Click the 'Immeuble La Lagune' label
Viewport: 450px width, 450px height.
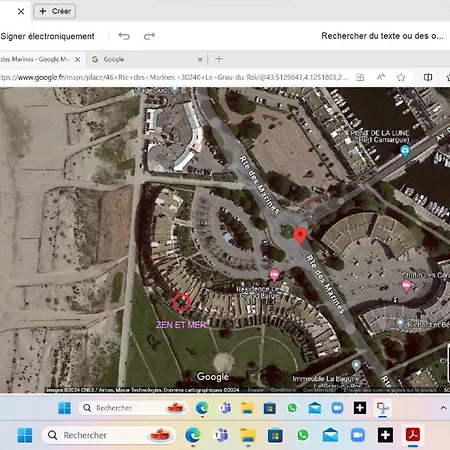tap(326, 379)
